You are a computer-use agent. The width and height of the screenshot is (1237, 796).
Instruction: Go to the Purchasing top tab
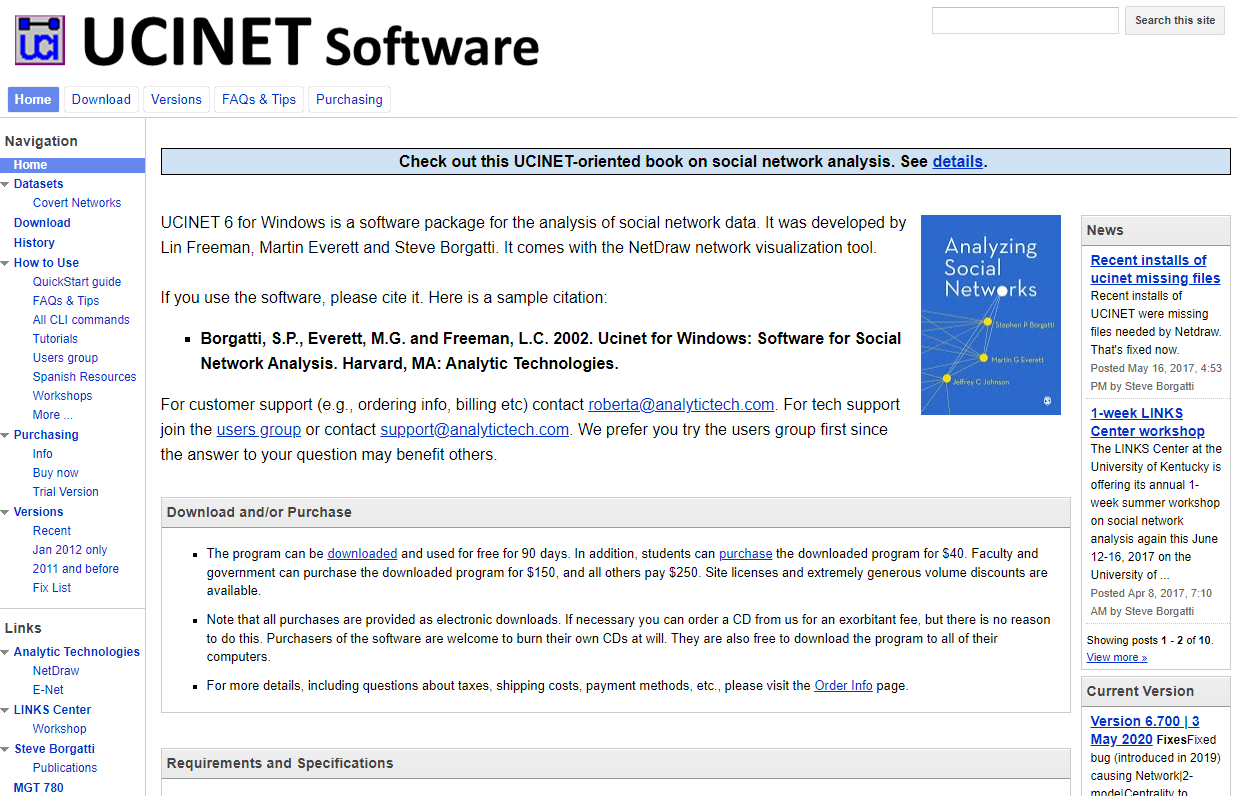click(x=349, y=99)
